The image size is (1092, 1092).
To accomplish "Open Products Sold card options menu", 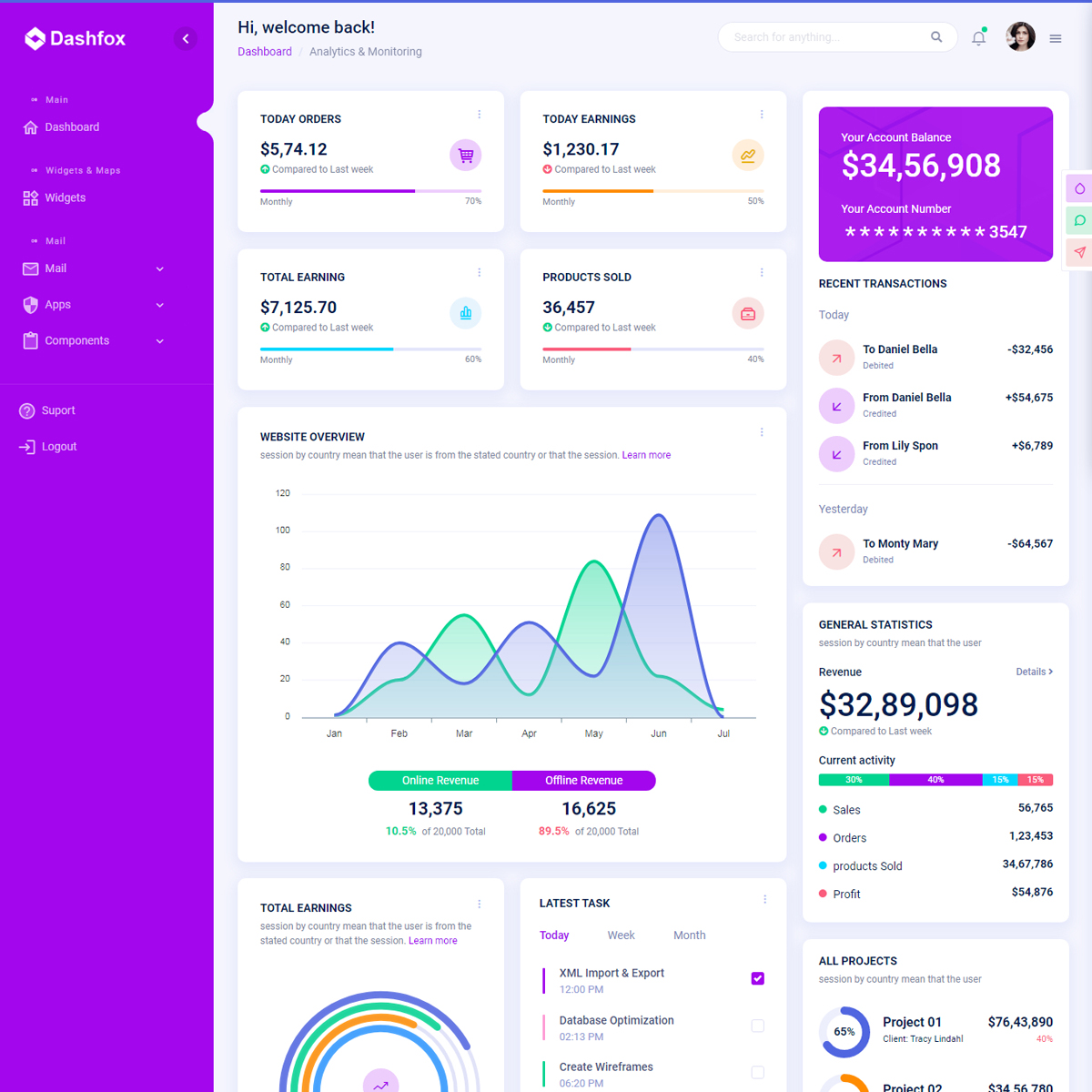I will pyautogui.click(x=762, y=273).
